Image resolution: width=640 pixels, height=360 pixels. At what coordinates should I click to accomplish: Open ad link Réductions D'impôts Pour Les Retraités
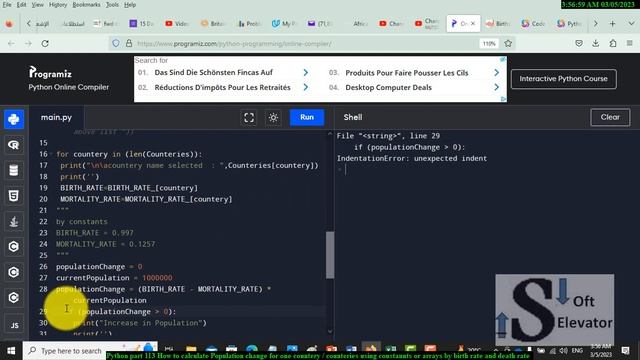click(x=222, y=87)
